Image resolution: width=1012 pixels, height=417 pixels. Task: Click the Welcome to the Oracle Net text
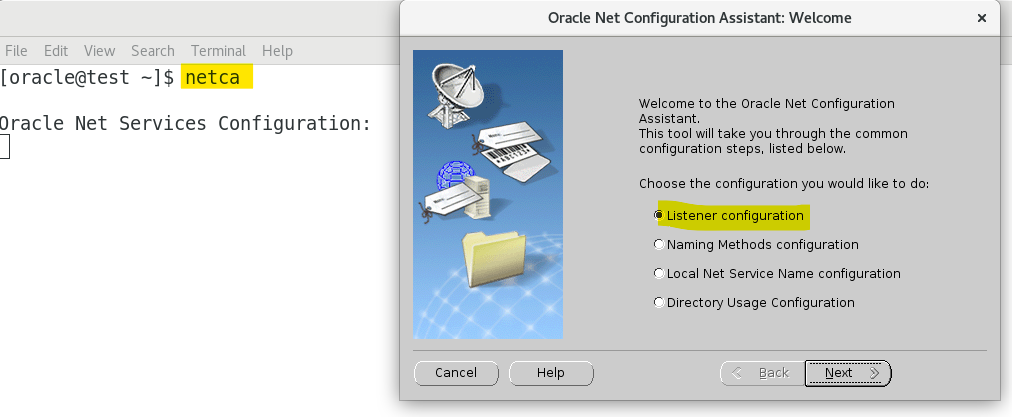(773, 126)
